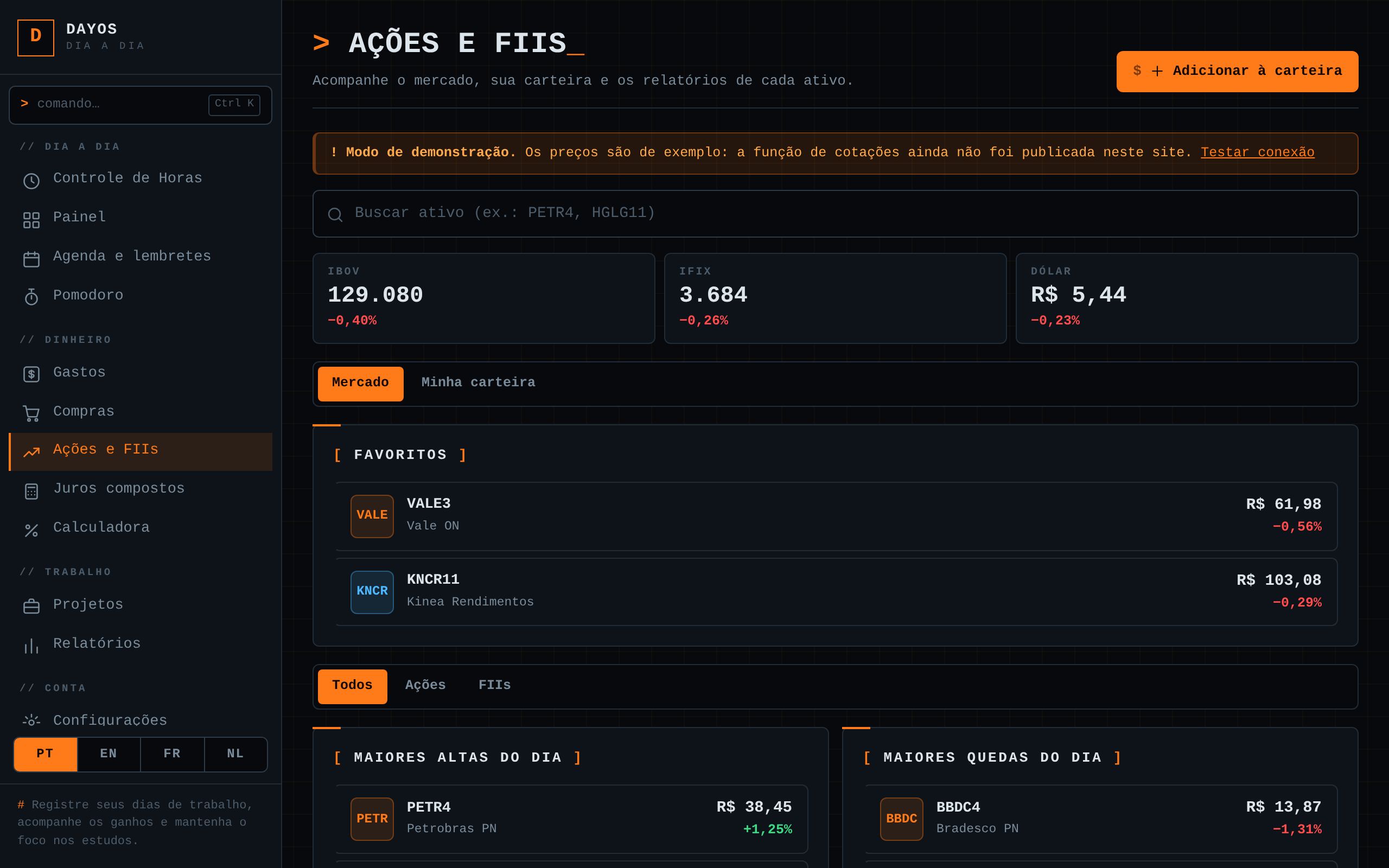Image resolution: width=1389 pixels, height=868 pixels.
Task: Open the Minha carteira tab
Action: (478, 384)
